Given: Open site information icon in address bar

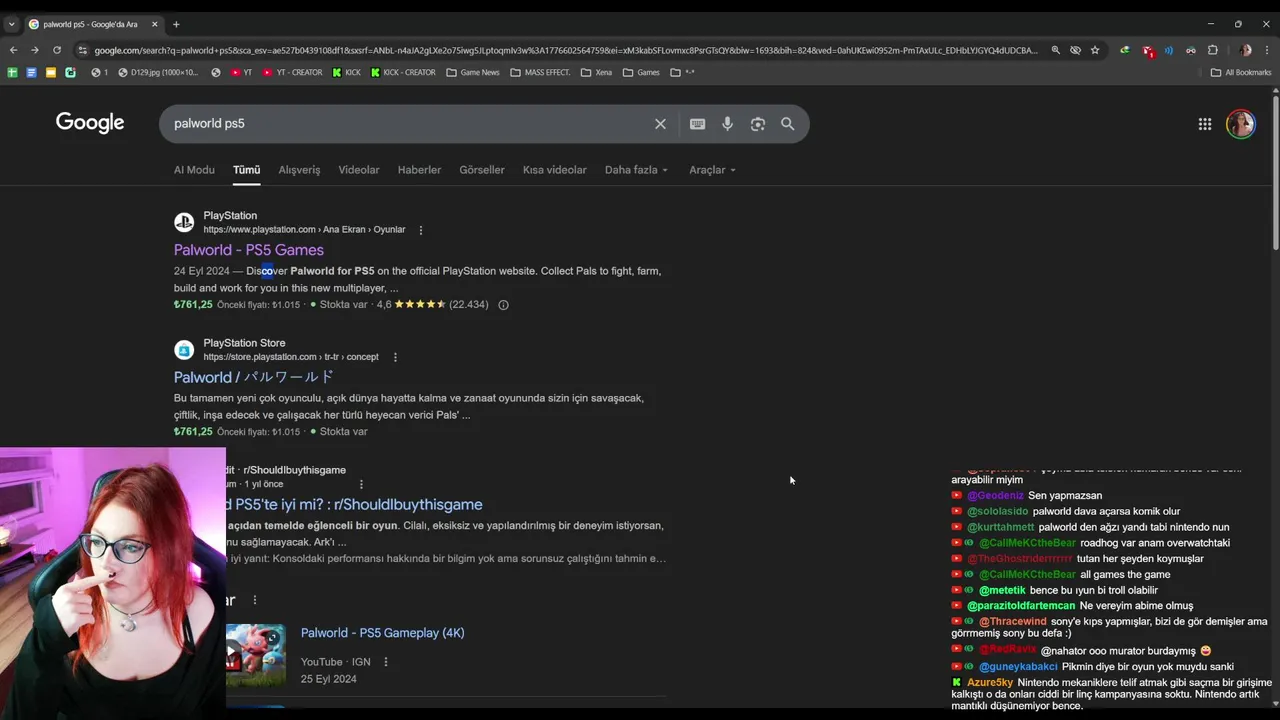Looking at the screenshot, I should click(83, 50).
